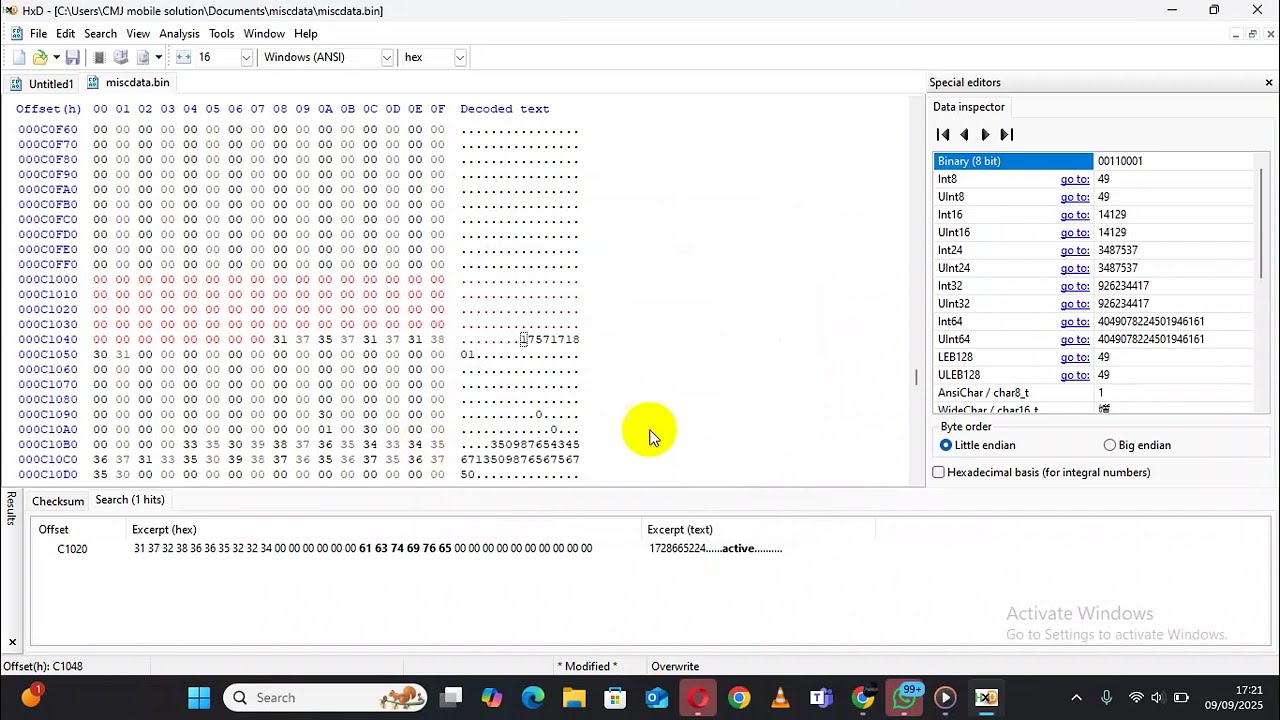This screenshot has width=1280, height=720.
Task: Click go to link for Int64
Action: coord(1075,322)
